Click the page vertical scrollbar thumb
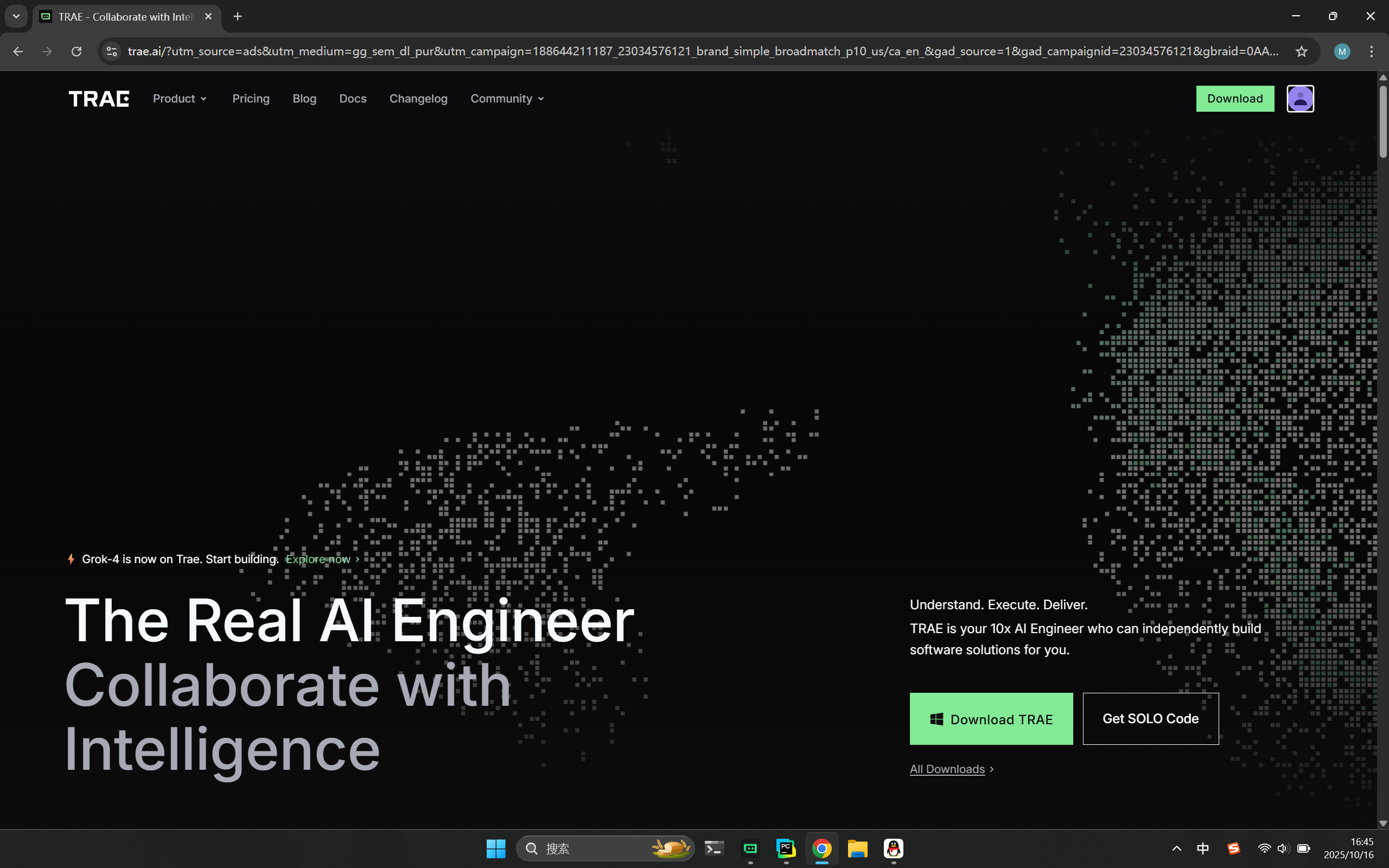Screen dimensions: 1389x868 (x=1382, y=121)
